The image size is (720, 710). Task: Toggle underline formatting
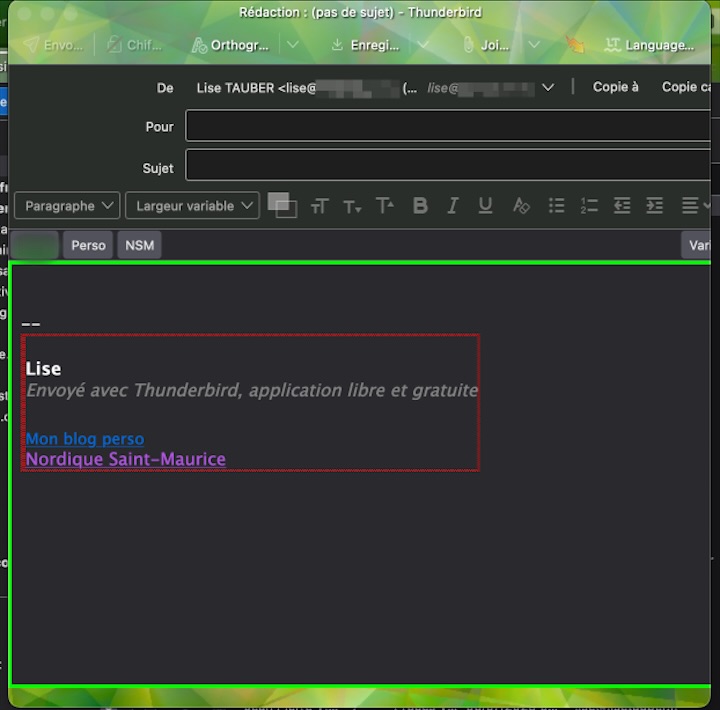485,205
